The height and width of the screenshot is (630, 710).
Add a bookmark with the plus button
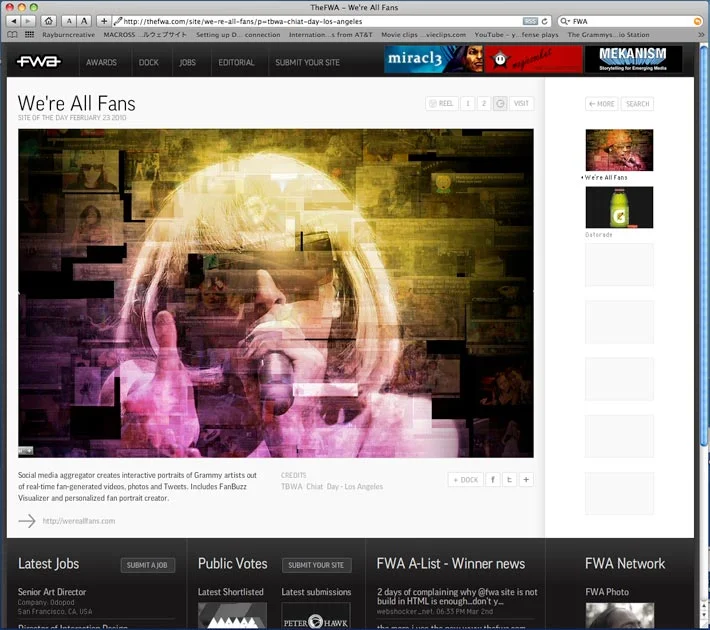pos(104,21)
